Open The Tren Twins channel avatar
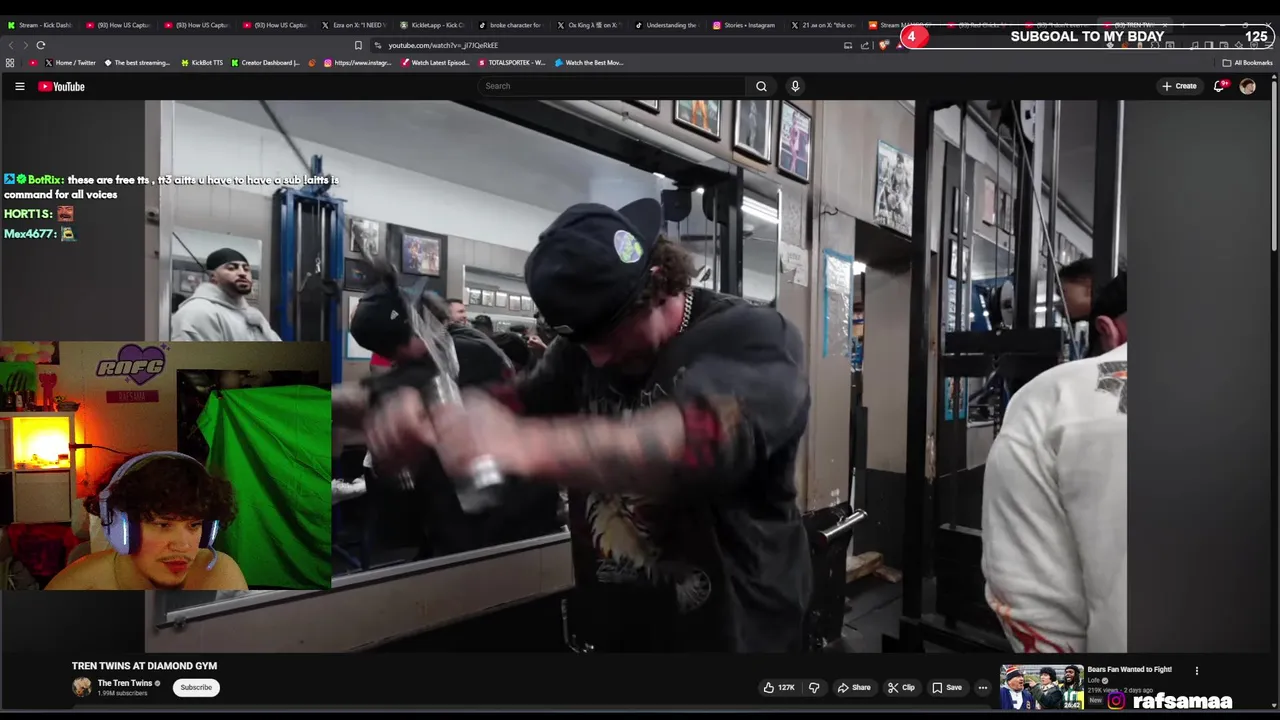Image resolution: width=1280 pixels, height=720 pixels. [82, 687]
